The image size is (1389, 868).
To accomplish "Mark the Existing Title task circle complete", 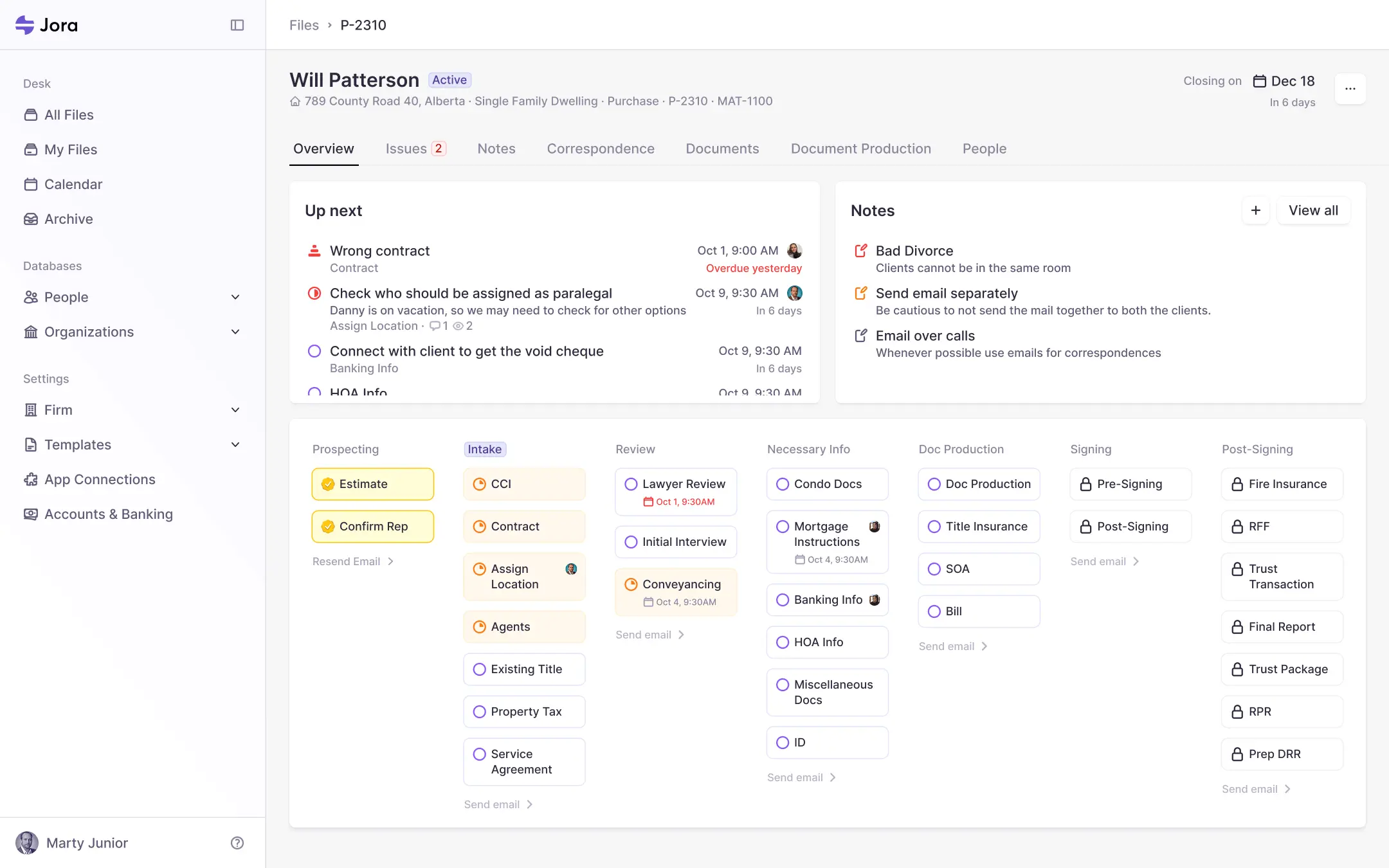I will pyautogui.click(x=479, y=669).
